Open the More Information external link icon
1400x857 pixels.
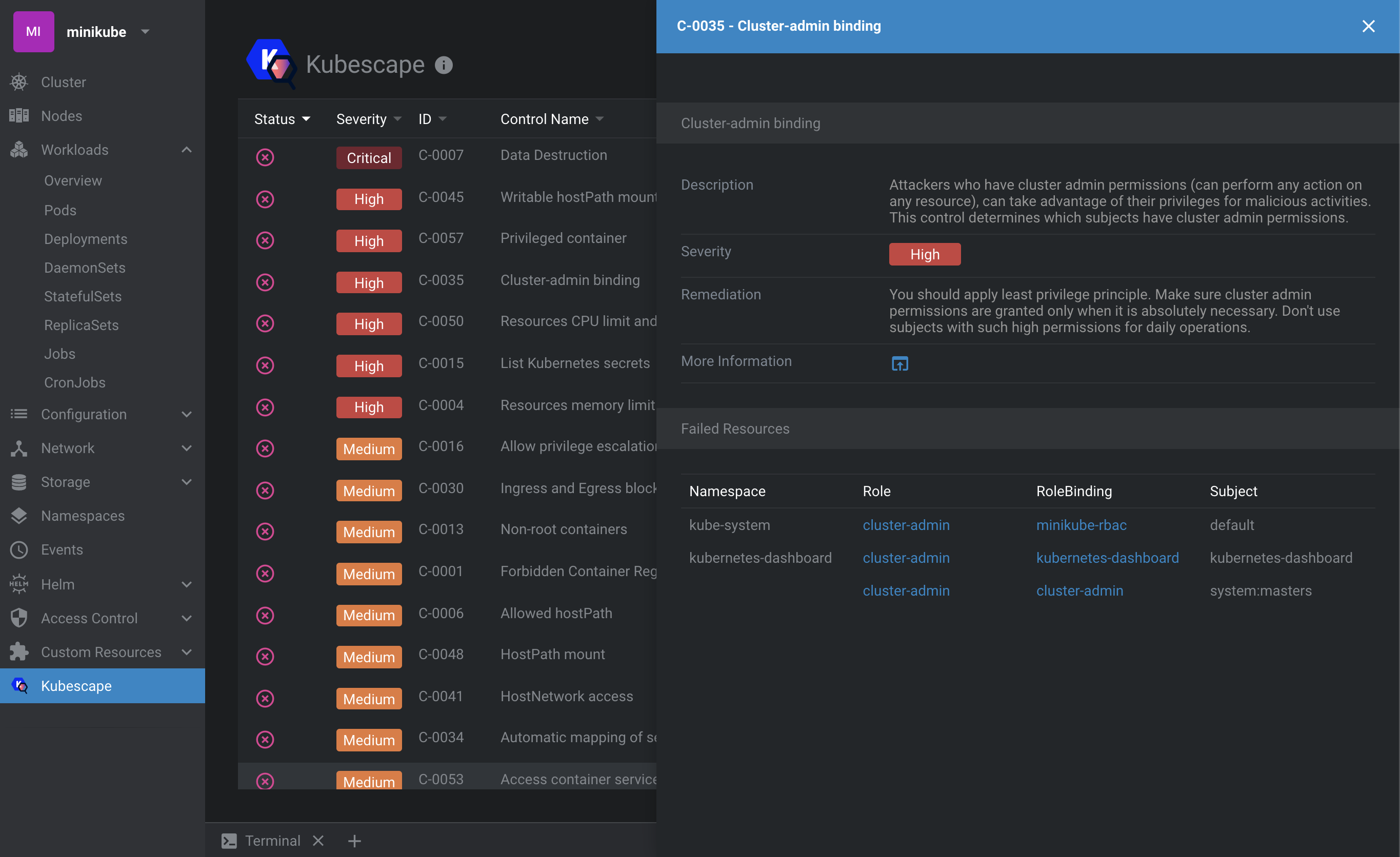point(899,363)
